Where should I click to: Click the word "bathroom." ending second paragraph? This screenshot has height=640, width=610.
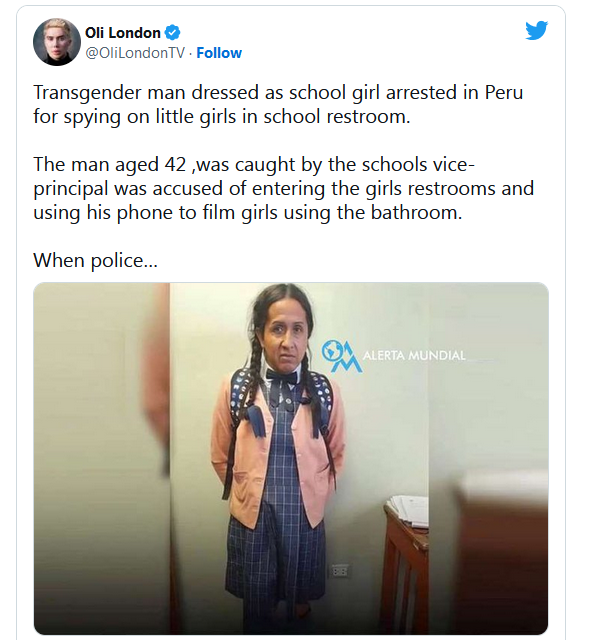416,213
